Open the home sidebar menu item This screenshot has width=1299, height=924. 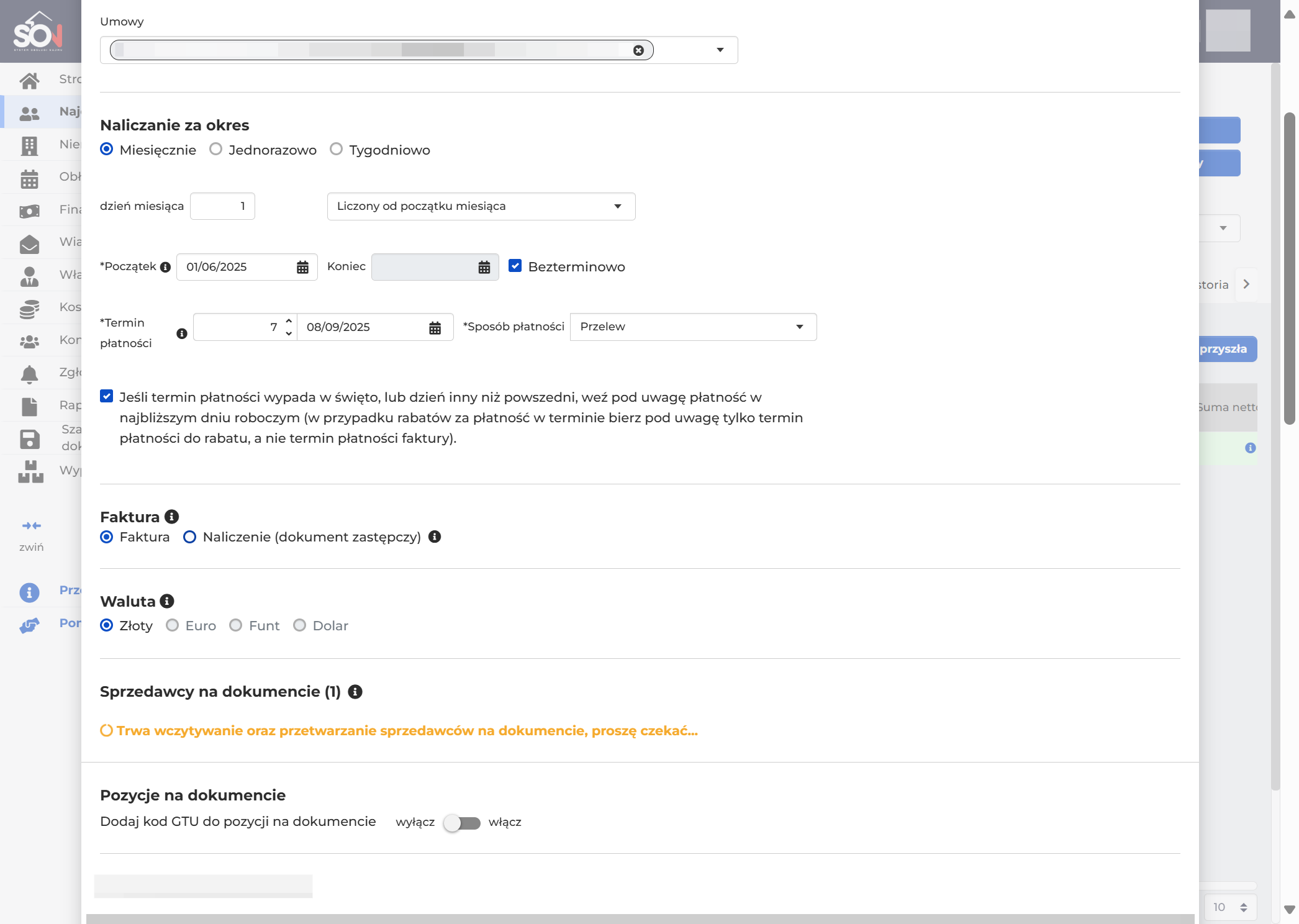point(29,79)
